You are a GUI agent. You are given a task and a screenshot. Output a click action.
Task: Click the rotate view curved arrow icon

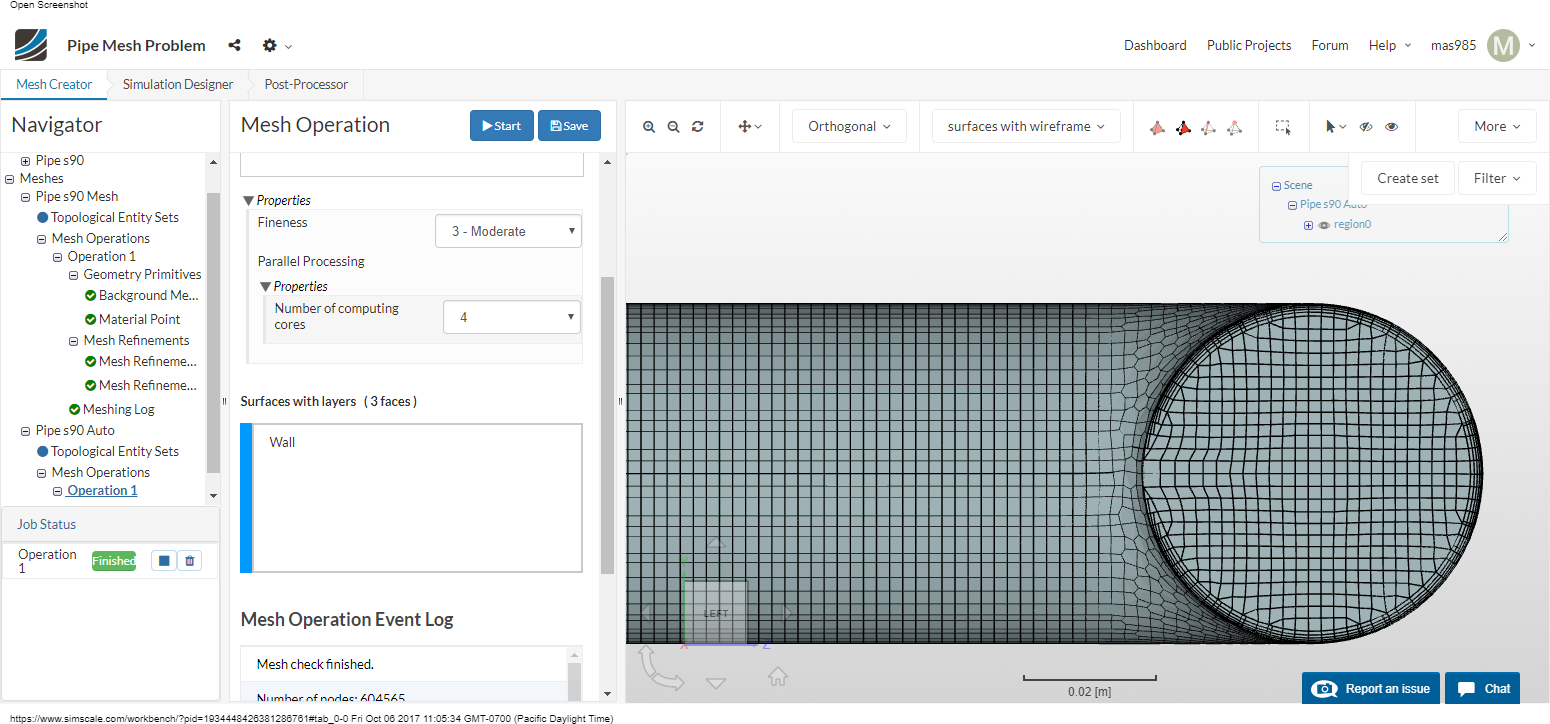(x=661, y=668)
